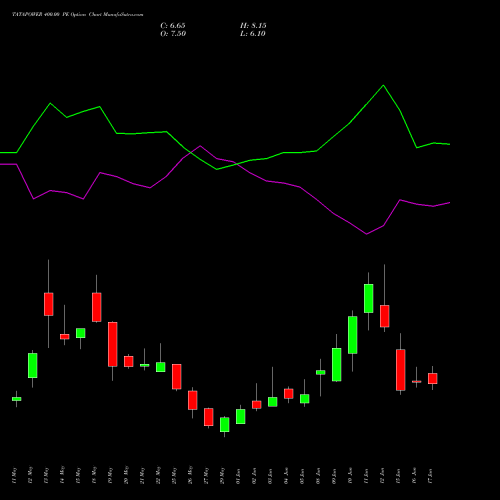Select the green candle for 03 Jun
The image size is (500, 500).
273,402
